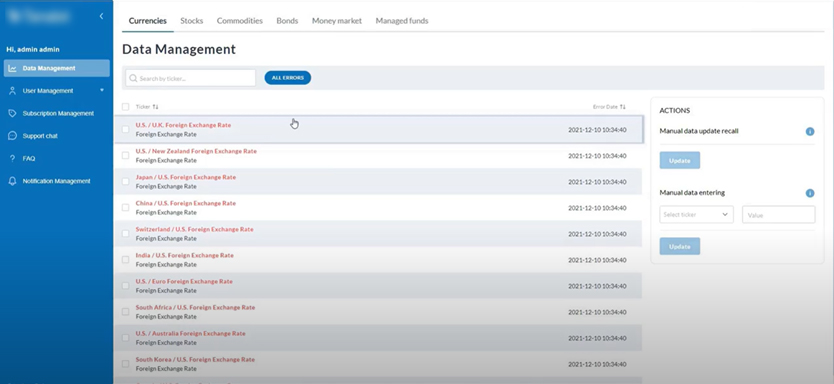Click the error date of the U.S. / U.K. row
This screenshot has width=834, height=384.
point(597,130)
